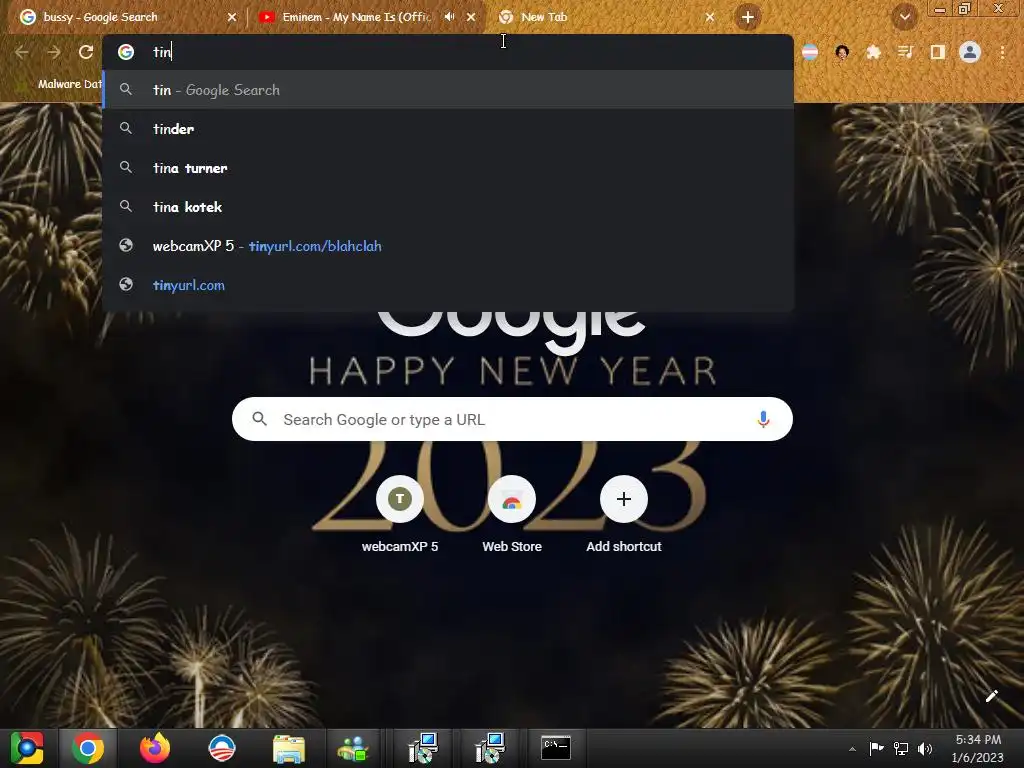The height and width of the screenshot is (768, 1024).
Task: Switch to the bussy - Google Search tab
Action: (124, 17)
